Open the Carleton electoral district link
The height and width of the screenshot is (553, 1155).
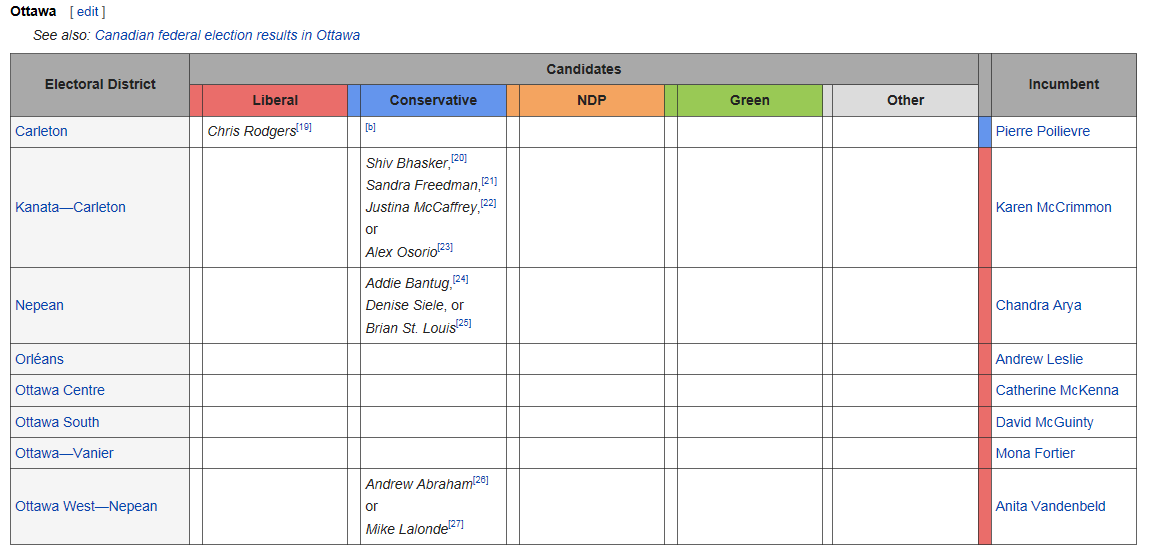pyautogui.click(x=41, y=132)
